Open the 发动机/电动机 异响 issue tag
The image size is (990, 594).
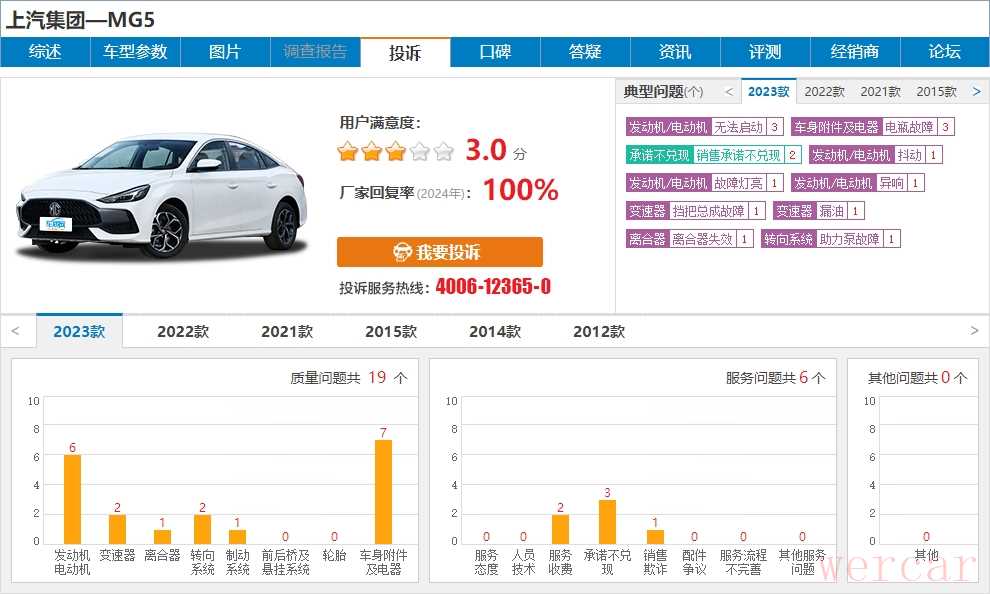pyautogui.click(x=857, y=183)
